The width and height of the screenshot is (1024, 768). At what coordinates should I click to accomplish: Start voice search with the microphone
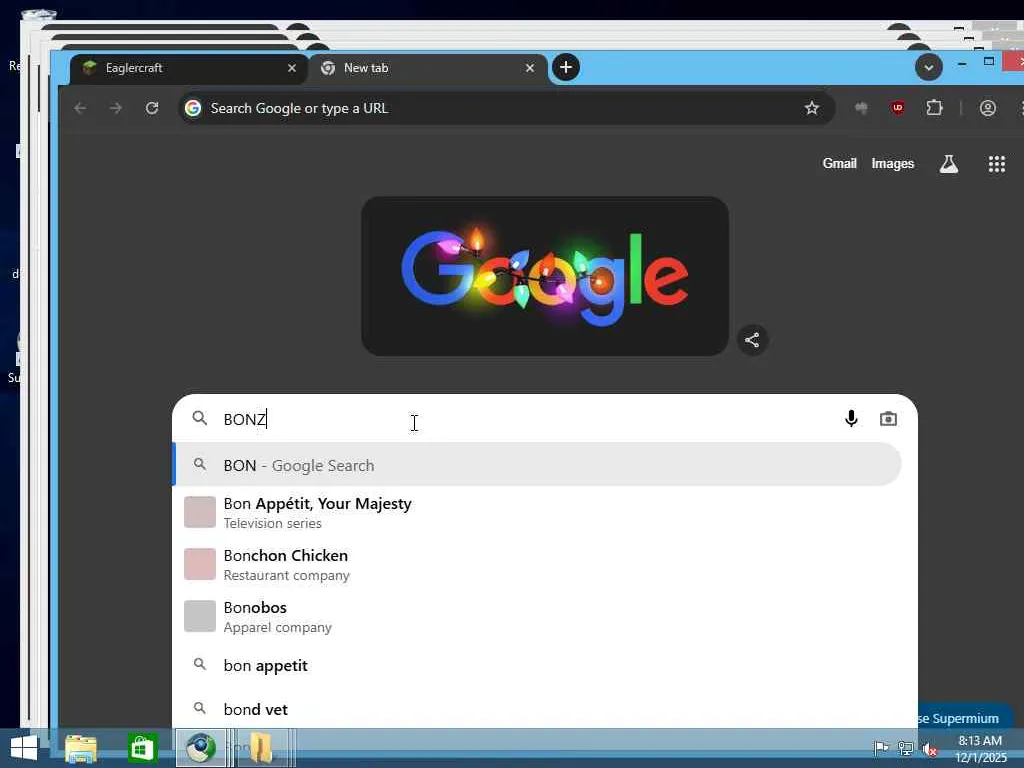[x=851, y=419]
